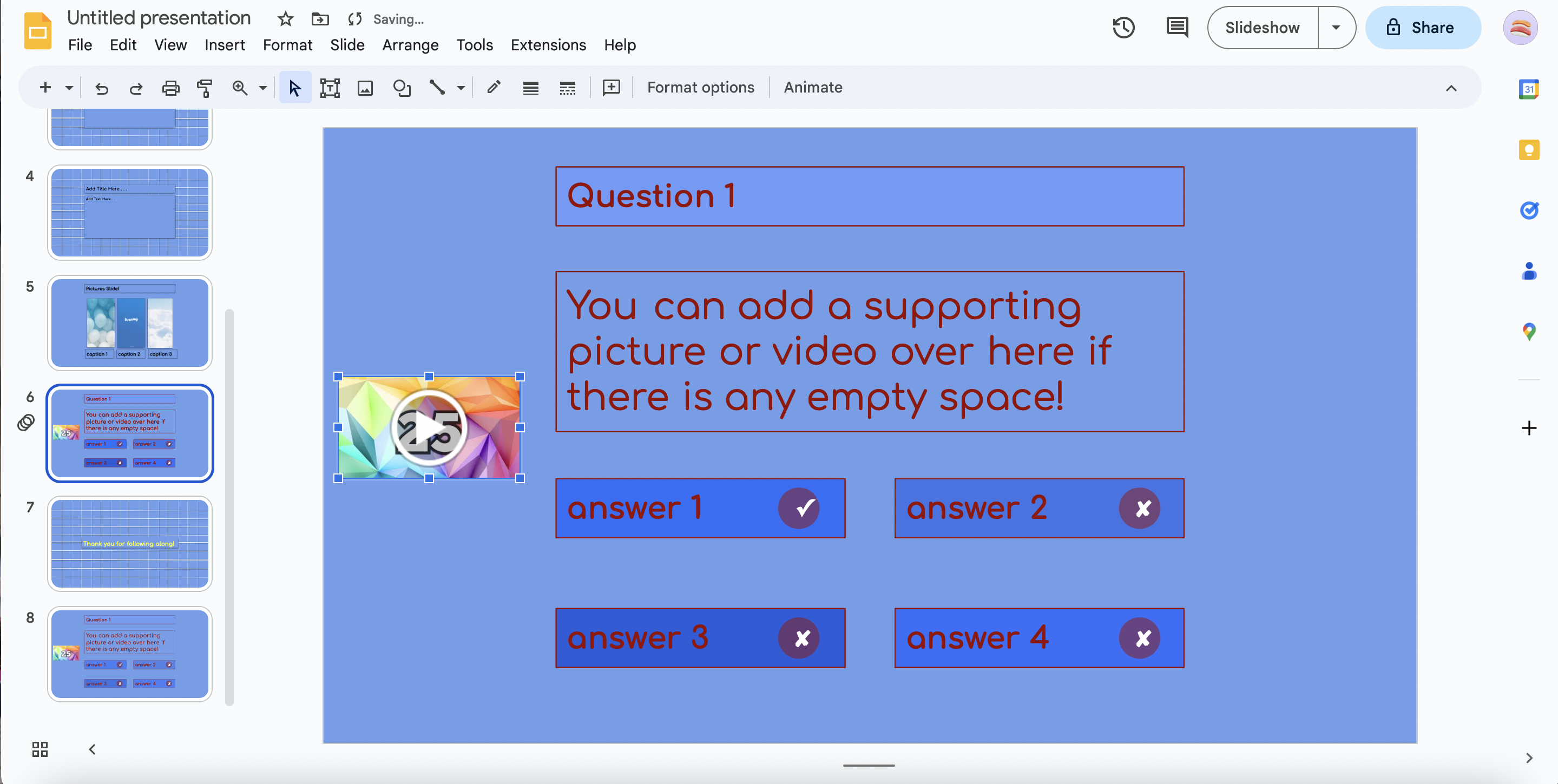Image resolution: width=1558 pixels, height=784 pixels.
Task: Open the Edit menu
Action: pyautogui.click(x=123, y=45)
